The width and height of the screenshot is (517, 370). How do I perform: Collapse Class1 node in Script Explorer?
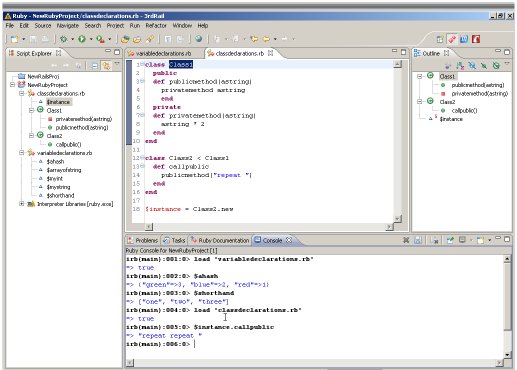31,110
